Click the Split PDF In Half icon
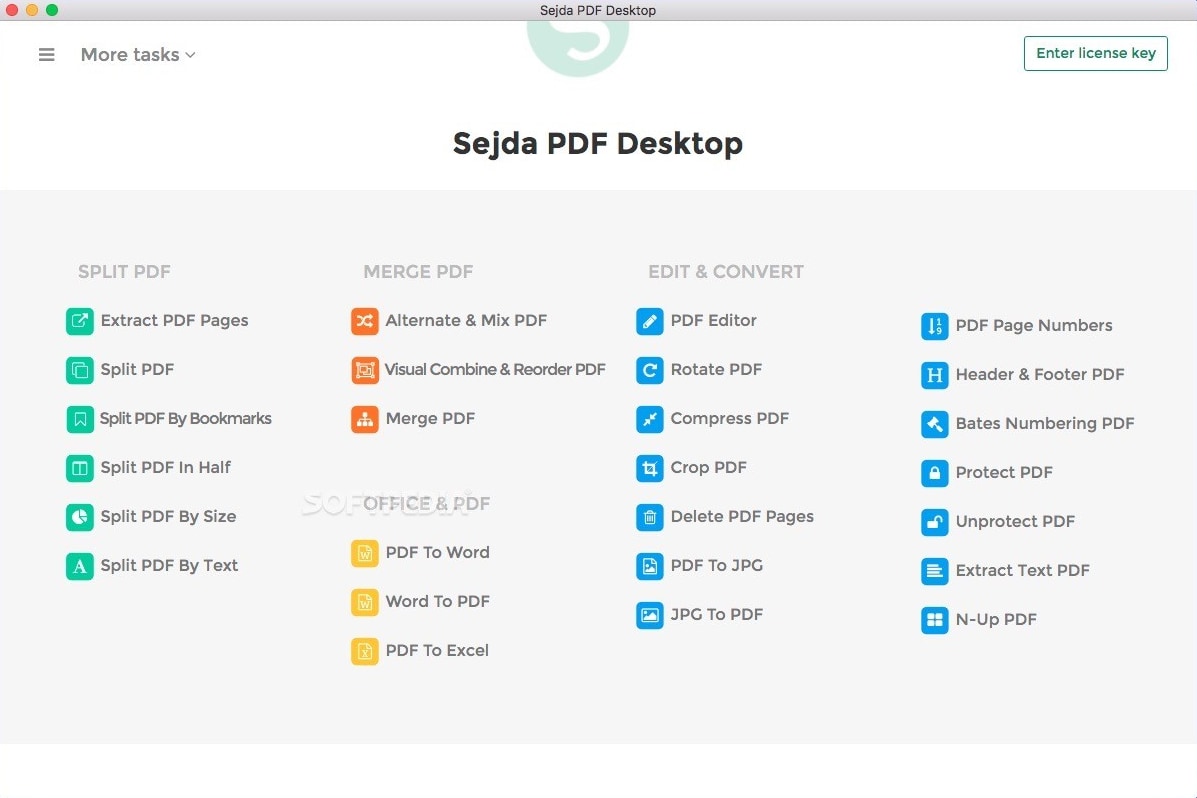Viewport: 1197px width, 798px height. [79, 468]
